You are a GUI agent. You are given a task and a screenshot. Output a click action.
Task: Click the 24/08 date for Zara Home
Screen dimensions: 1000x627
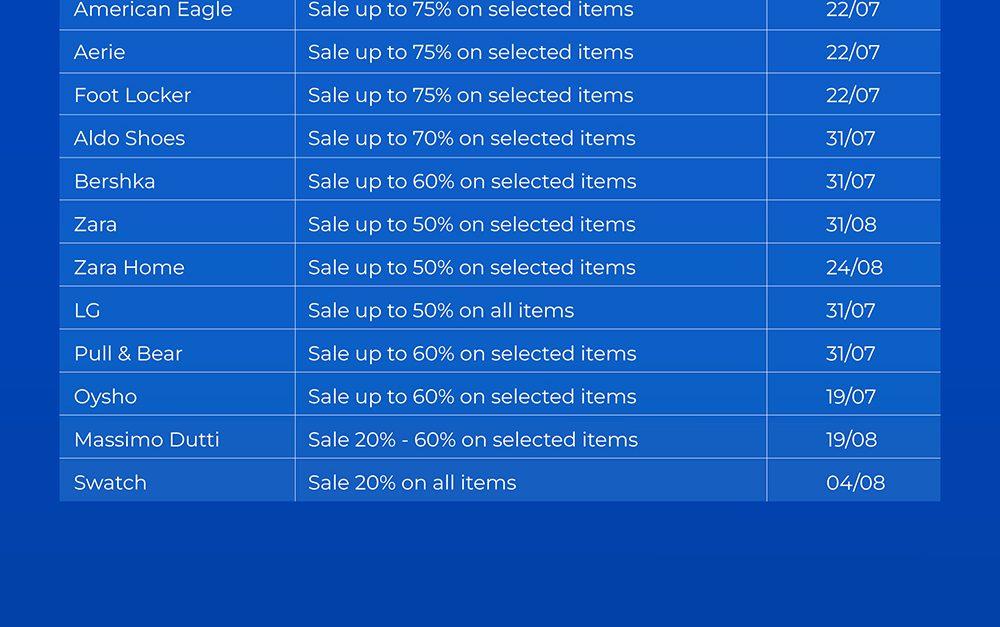854,267
